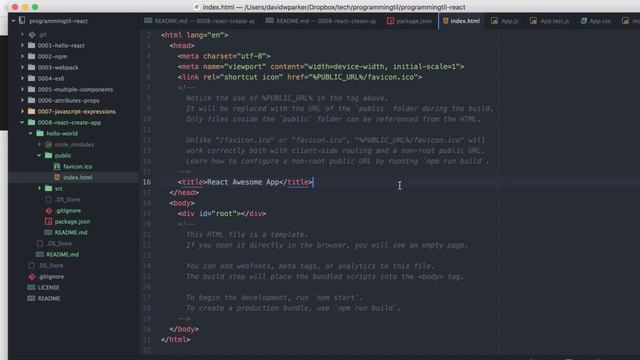The height and width of the screenshot is (360, 640).
Task: Expand the 0005-multiple-components folder arrow
Action: coord(22,89)
